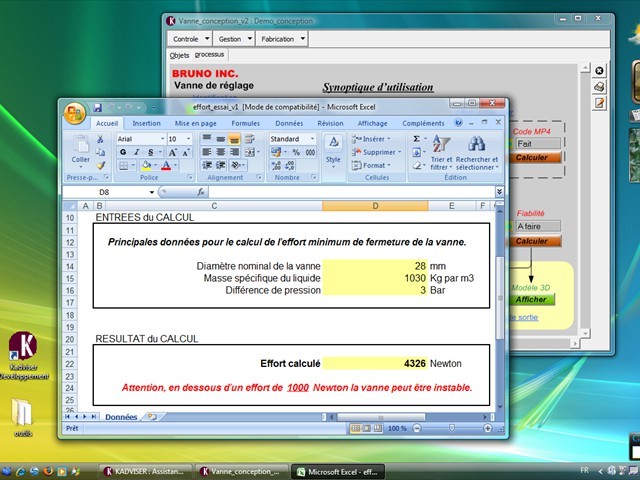Increase indent in Alignement group
The width and height of the screenshot is (640, 480).
[x=221, y=165]
